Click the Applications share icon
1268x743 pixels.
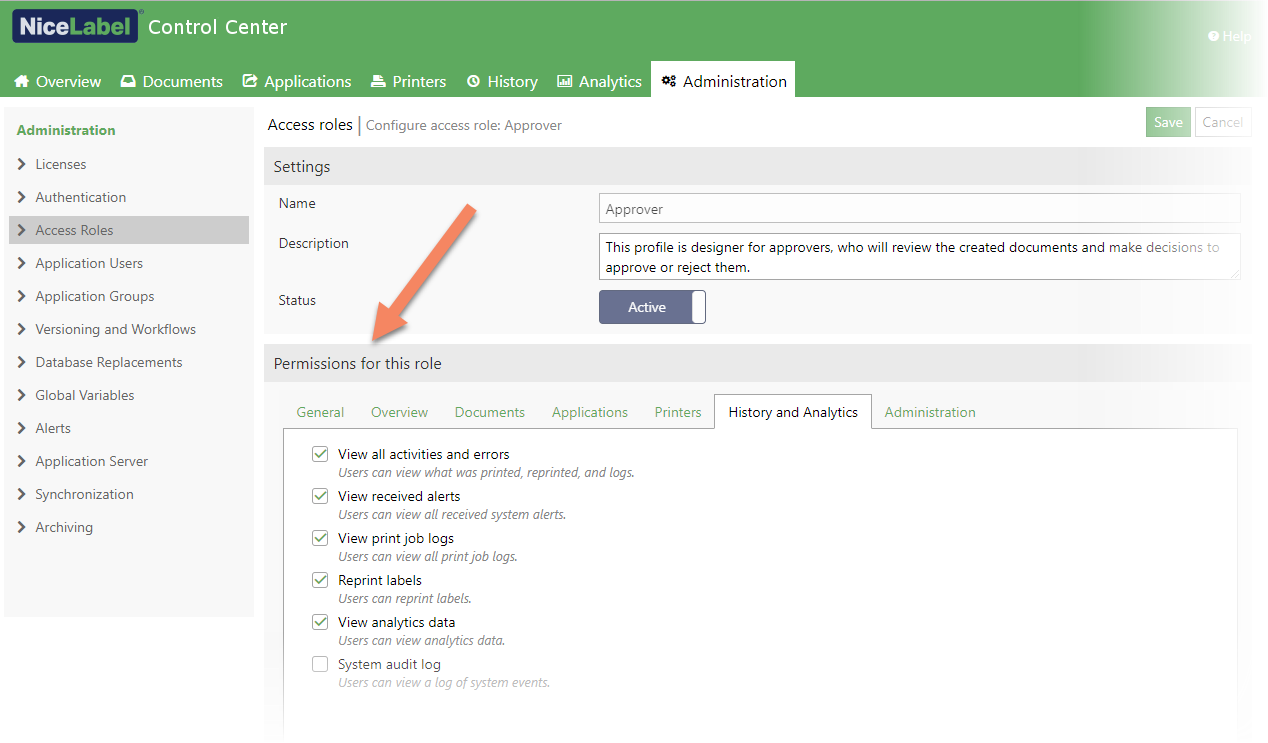pos(249,81)
